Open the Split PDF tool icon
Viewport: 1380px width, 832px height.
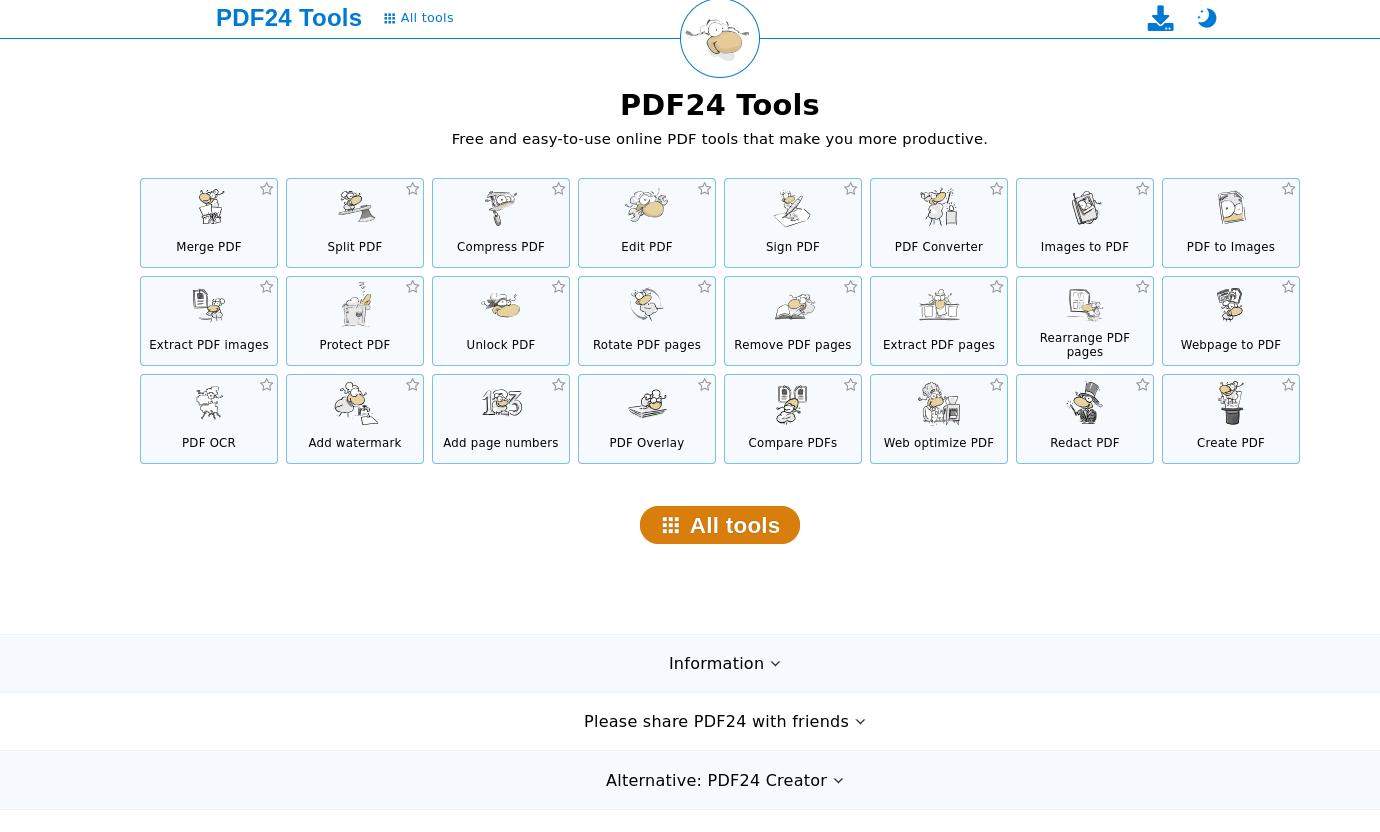[355, 207]
